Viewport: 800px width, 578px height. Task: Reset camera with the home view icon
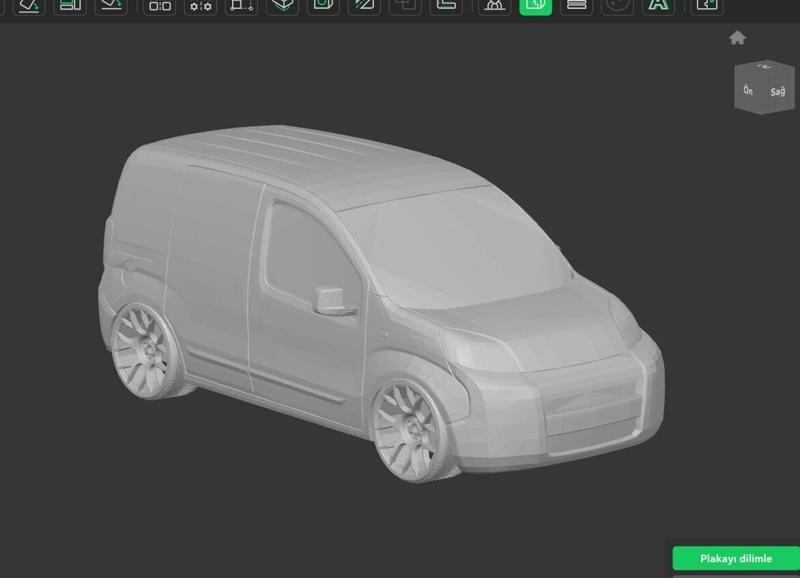click(x=737, y=38)
